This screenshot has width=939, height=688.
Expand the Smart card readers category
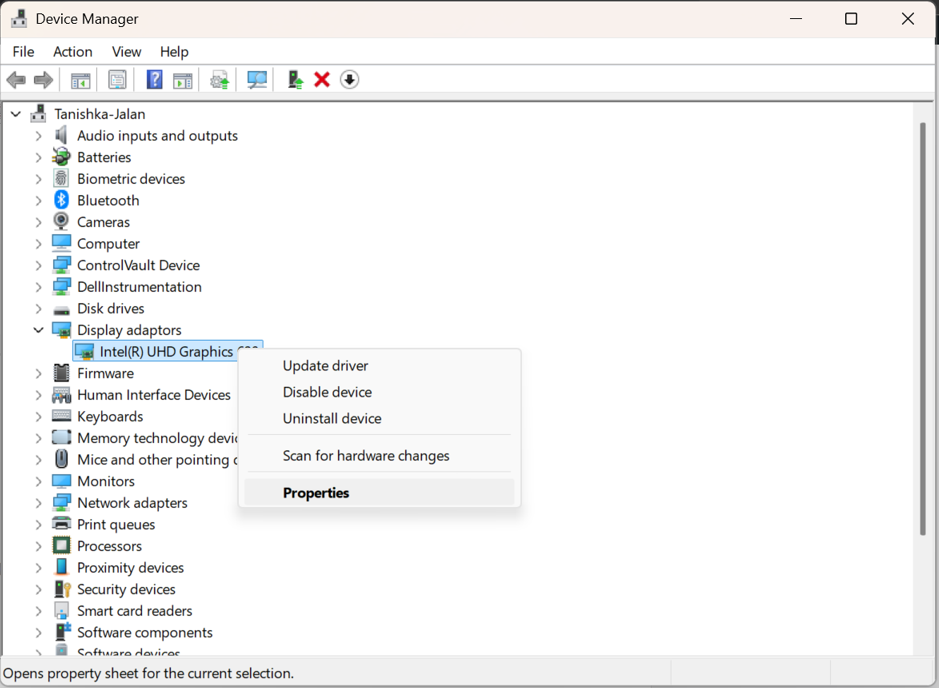(x=38, y=611)
